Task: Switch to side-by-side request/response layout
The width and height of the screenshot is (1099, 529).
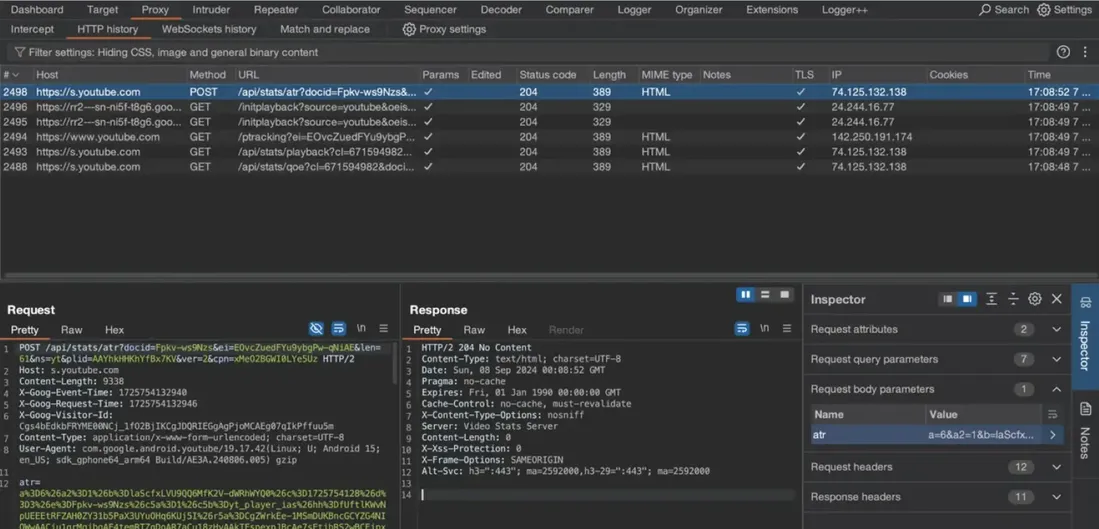Action: click(x=745, y=295)
